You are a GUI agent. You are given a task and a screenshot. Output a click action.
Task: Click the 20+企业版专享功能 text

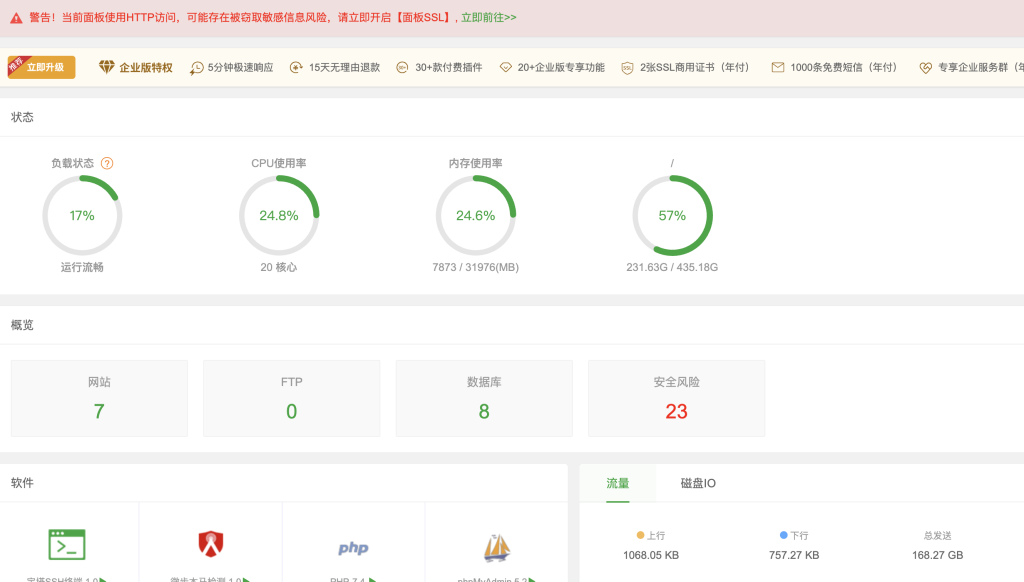point(561,67)
